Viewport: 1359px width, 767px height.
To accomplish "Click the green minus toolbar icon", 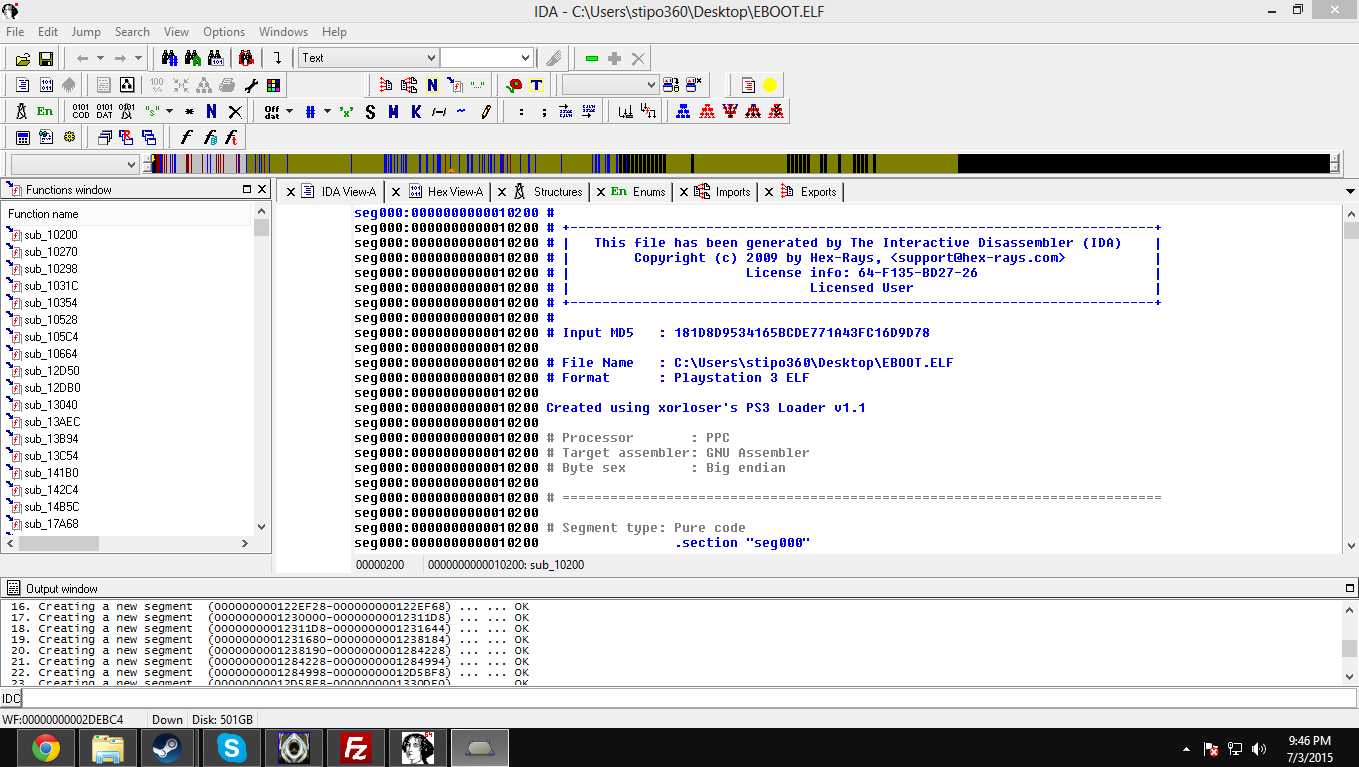I will [x=592, y=58].
